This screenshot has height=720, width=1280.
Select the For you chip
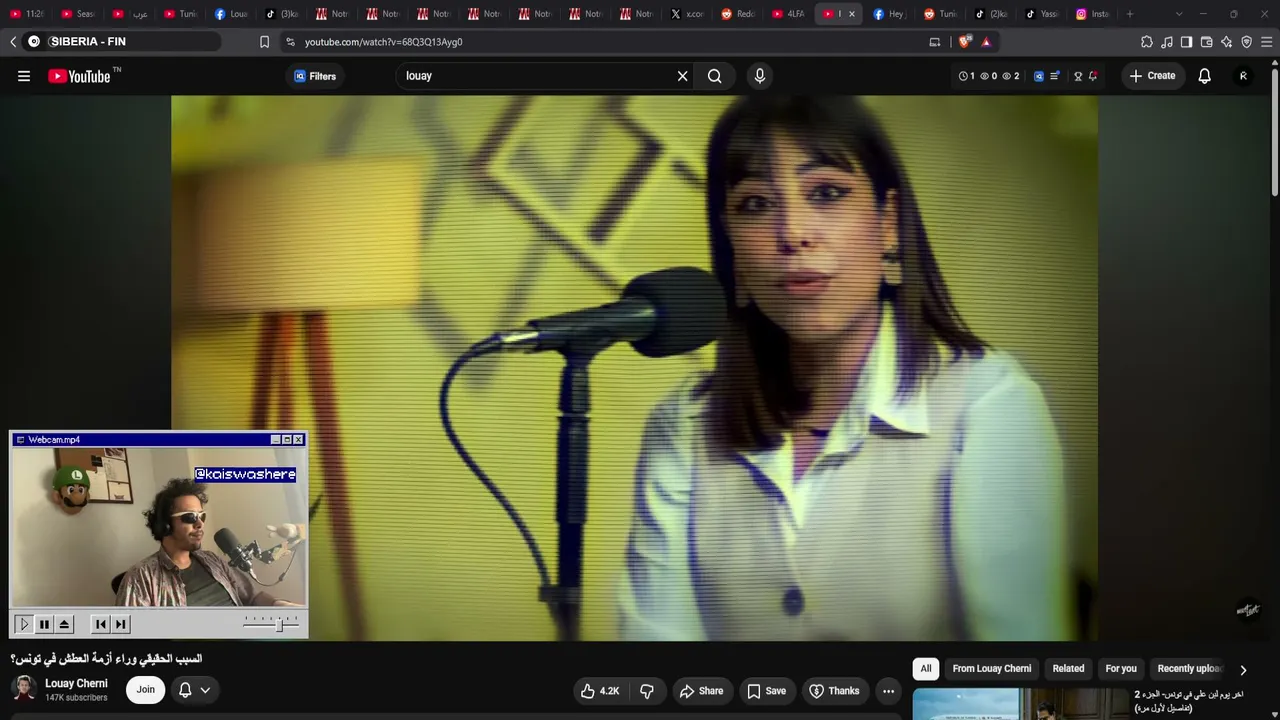tap(1121, 669)
